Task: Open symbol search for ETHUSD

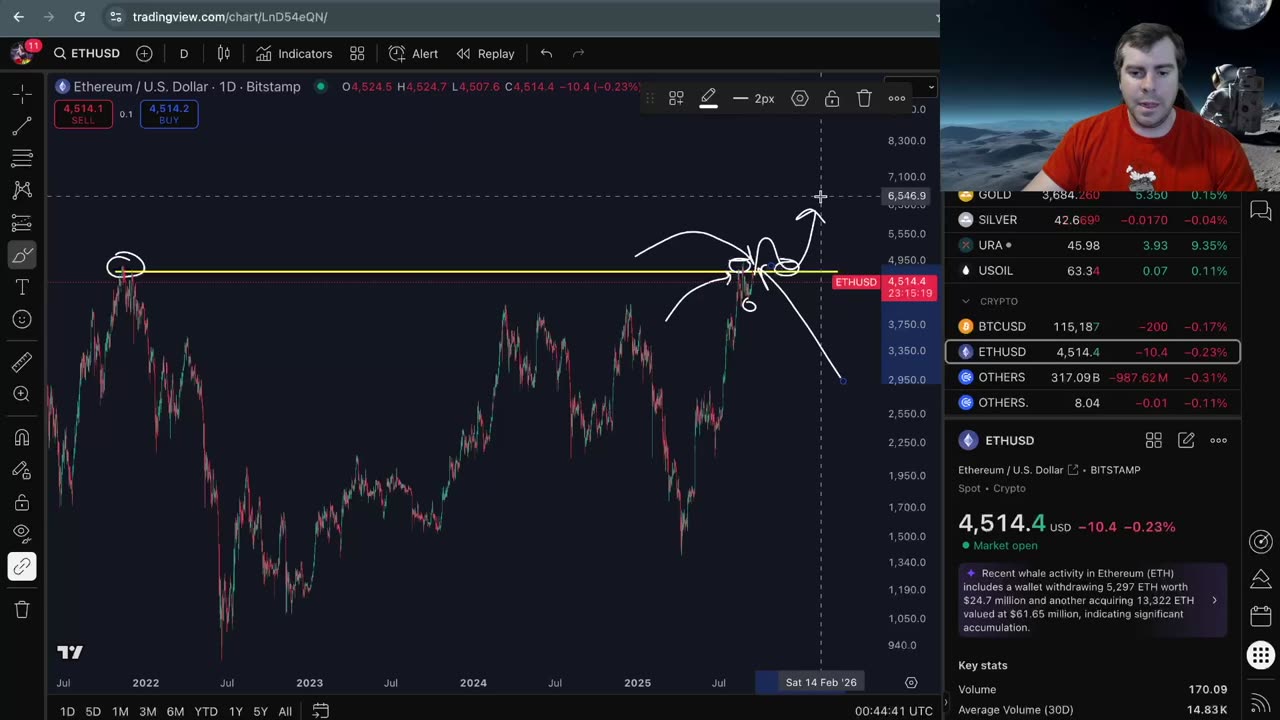Action: click(x=87, y=53)
